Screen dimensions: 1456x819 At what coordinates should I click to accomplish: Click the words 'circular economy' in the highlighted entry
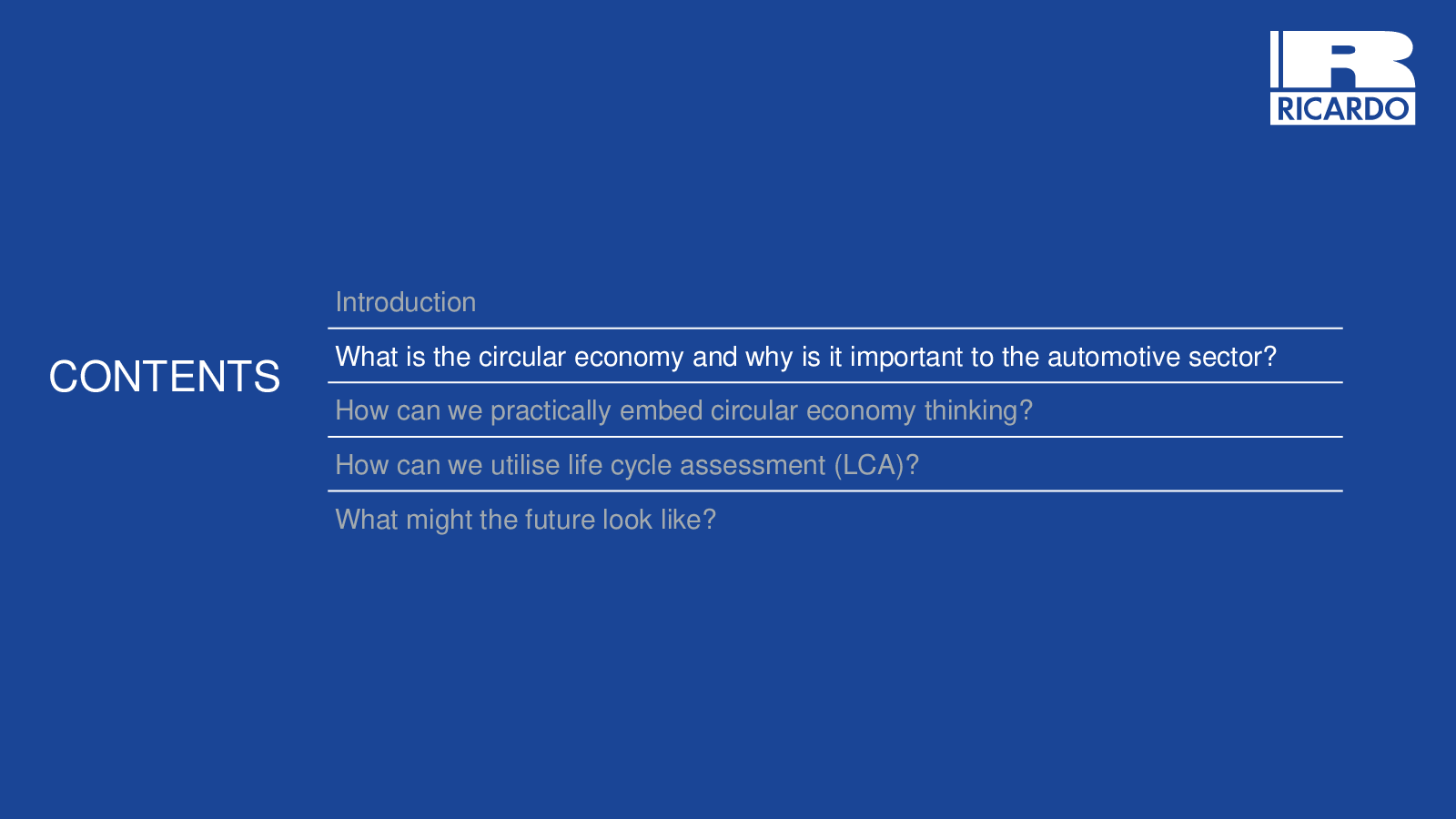tap(581, 357)
